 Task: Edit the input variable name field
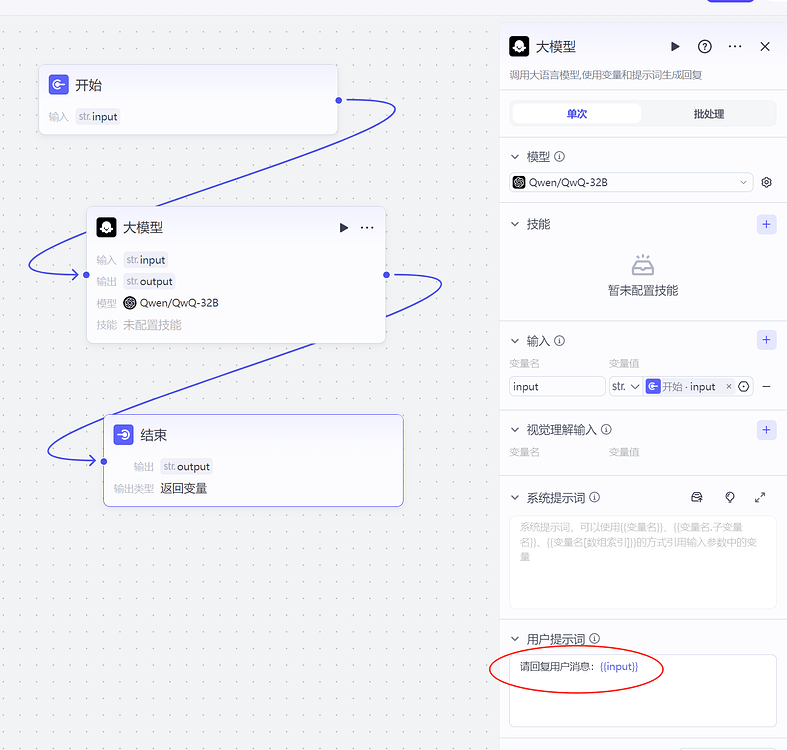click(x=557, y=387)
